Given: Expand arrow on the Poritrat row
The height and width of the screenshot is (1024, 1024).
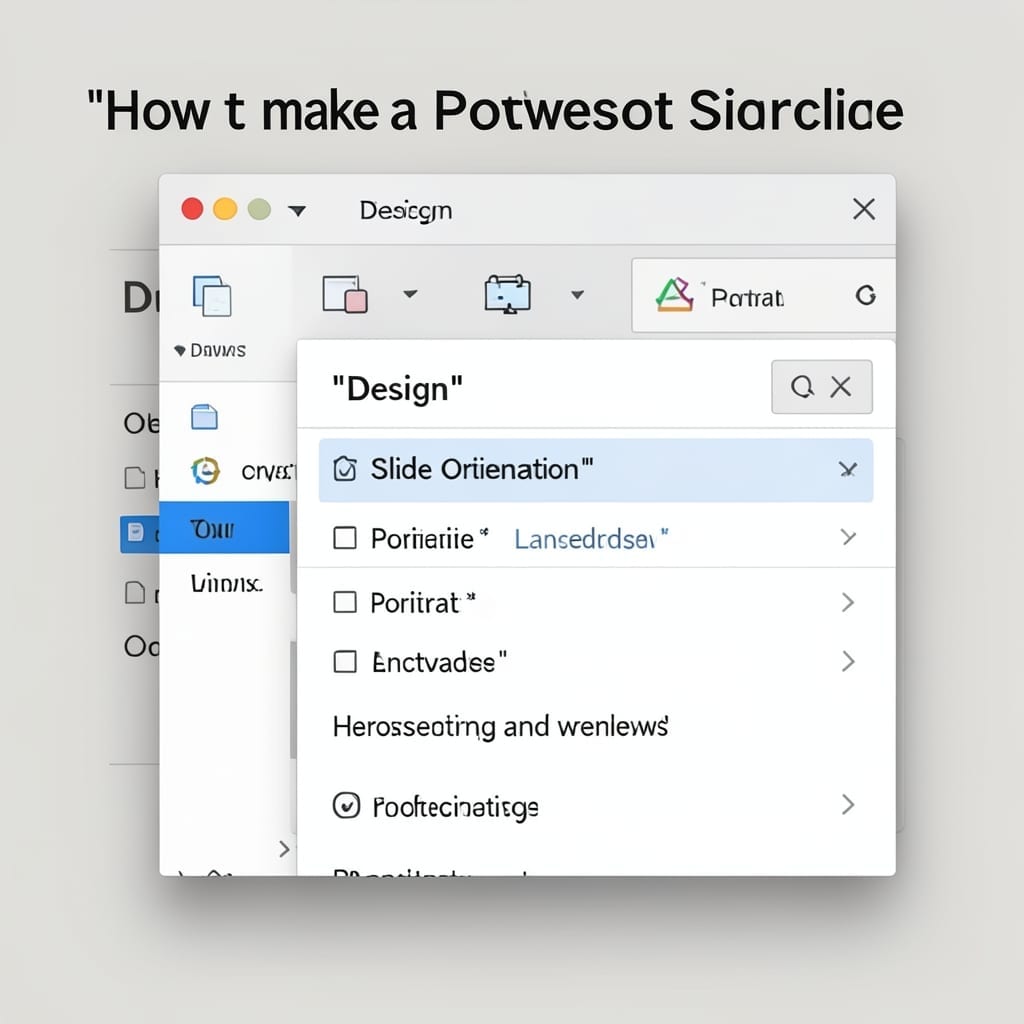Looking at the screenshot, I should (x=848, y=602).
